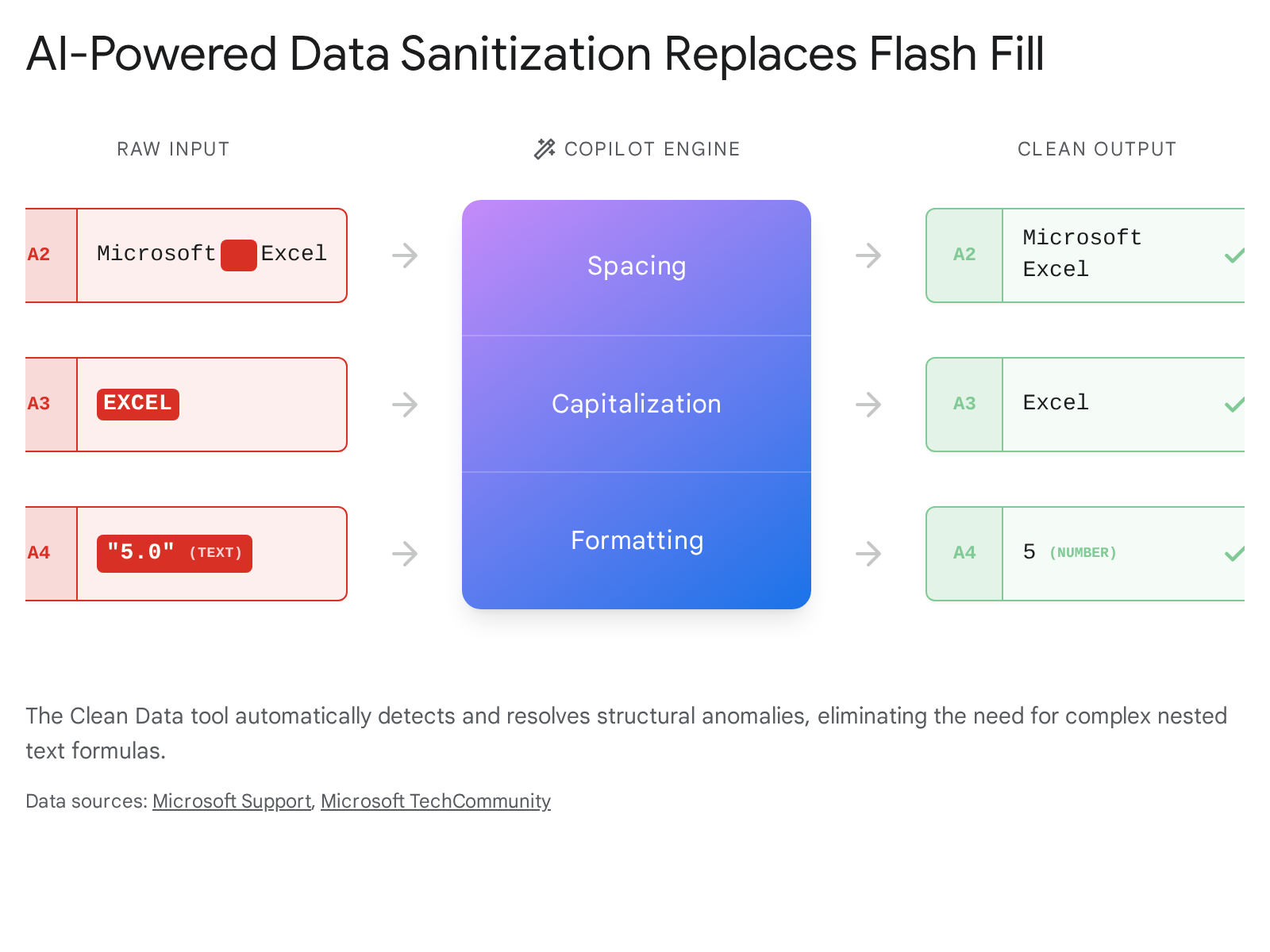This screenshot has width=1270, height=952.
Task: Click the arrow before clean output A2
Action: (868, 255)
